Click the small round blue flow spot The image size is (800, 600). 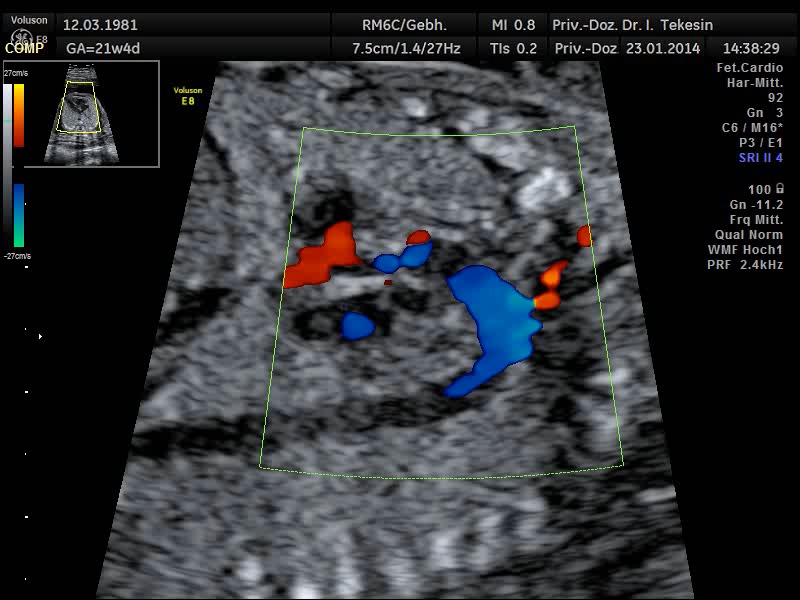click(x=356, y=325)
